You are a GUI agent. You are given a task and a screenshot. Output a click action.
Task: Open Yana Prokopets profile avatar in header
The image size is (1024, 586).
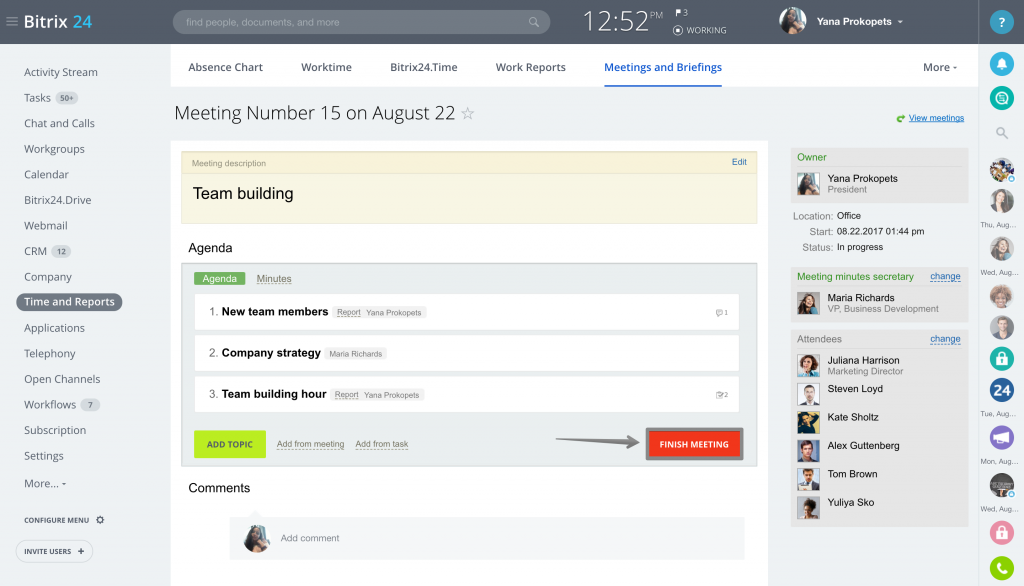click(x=792, y=22)
